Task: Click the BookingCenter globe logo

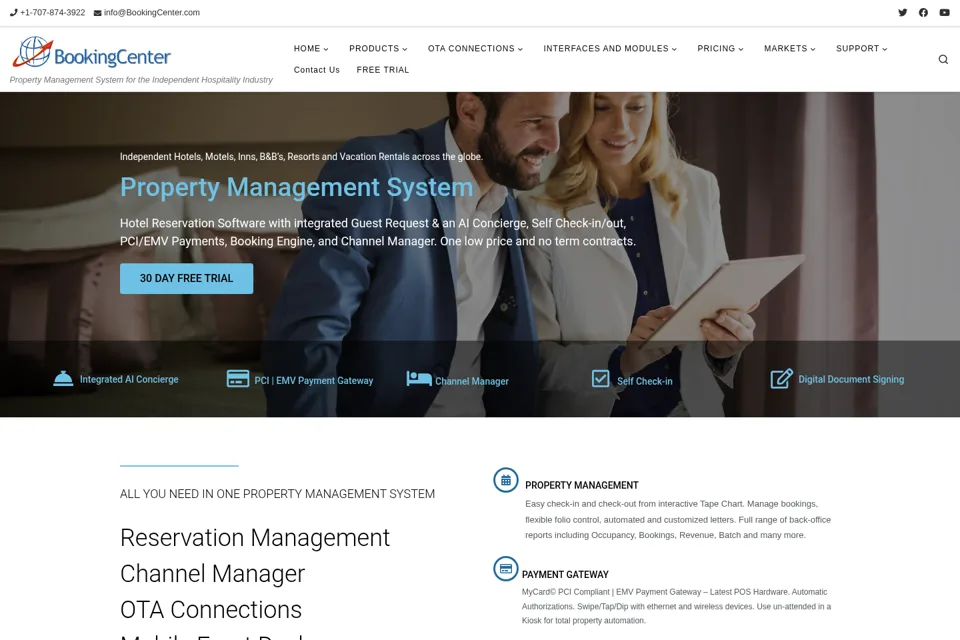Action: pos(92,52)
